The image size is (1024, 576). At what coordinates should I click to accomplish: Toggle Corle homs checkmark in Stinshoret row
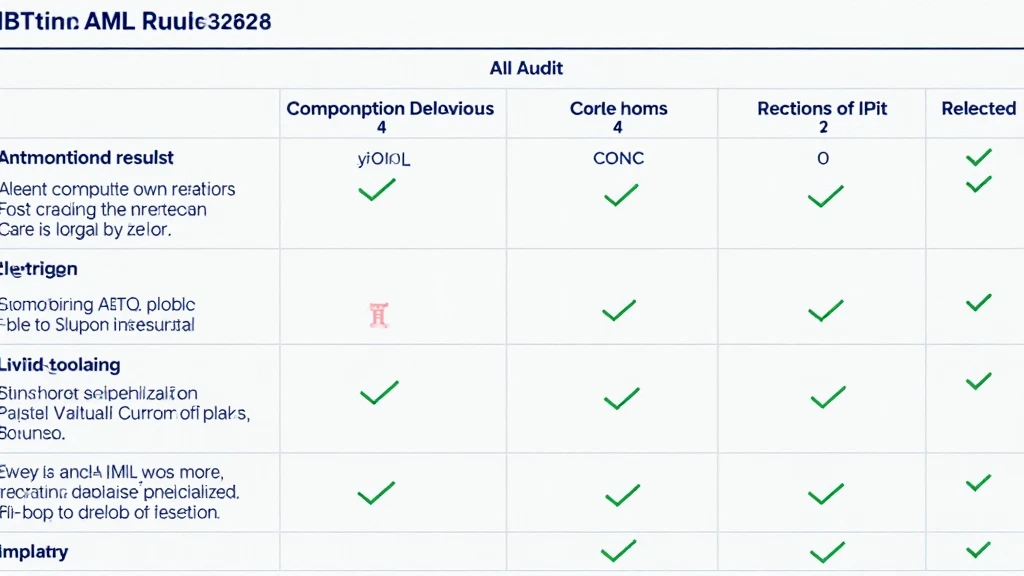[x=621, y=398]
